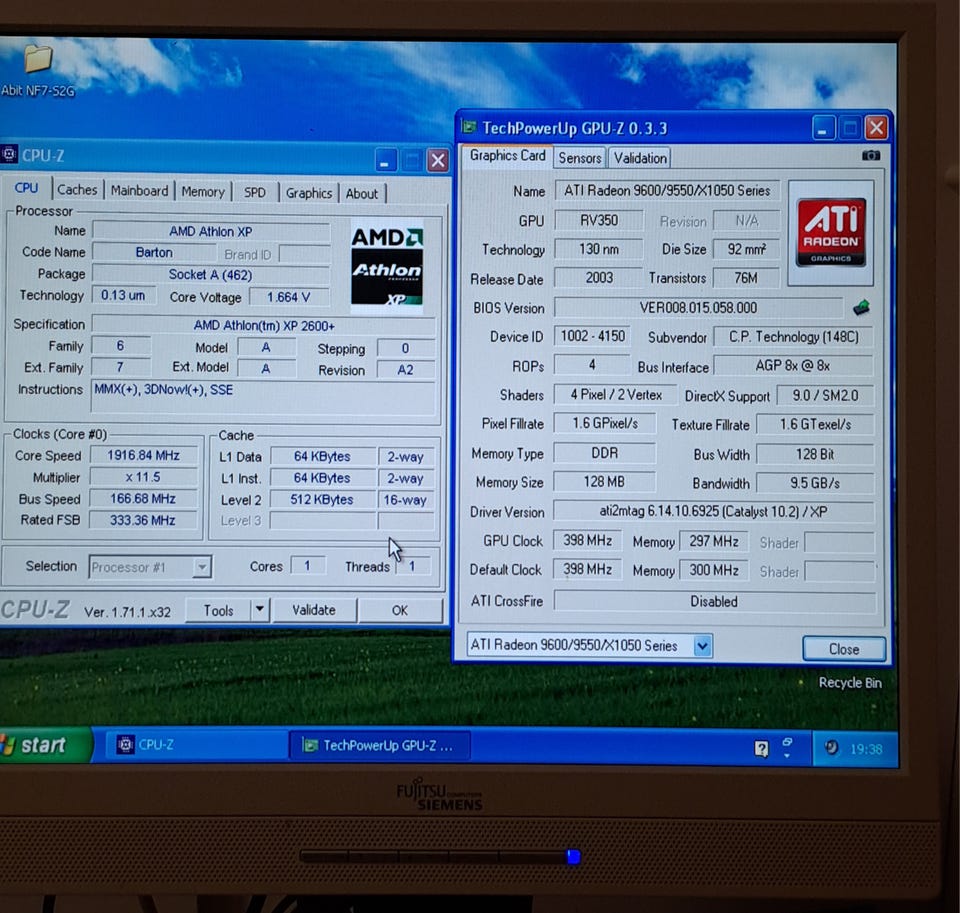Expand the ATI Radeon graphics card selector
This screenshot has width=960, height=913.
(x=703, y=645)
